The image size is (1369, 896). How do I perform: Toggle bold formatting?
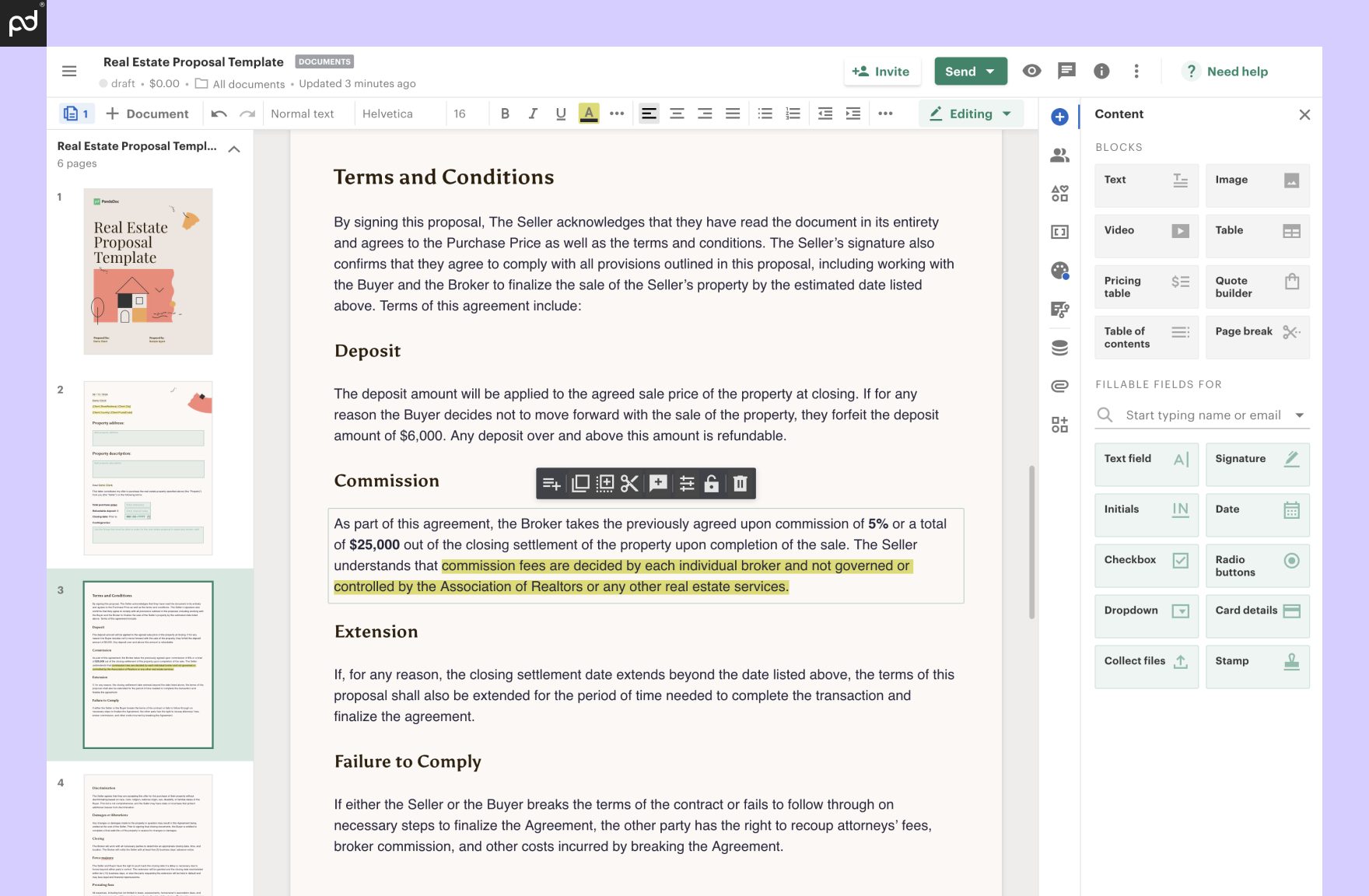[x=505, y=114]
